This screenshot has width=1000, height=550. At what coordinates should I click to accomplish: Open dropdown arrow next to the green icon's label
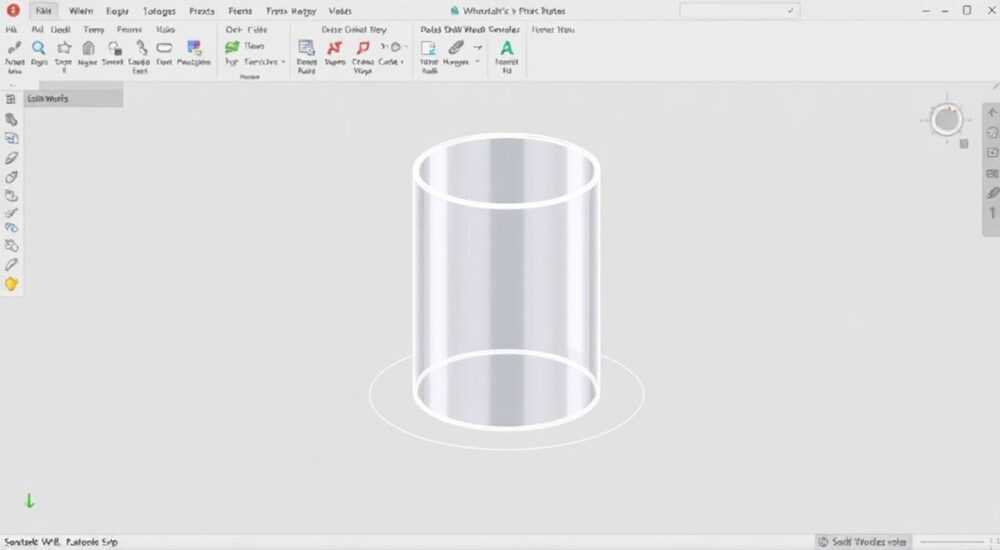283,62
